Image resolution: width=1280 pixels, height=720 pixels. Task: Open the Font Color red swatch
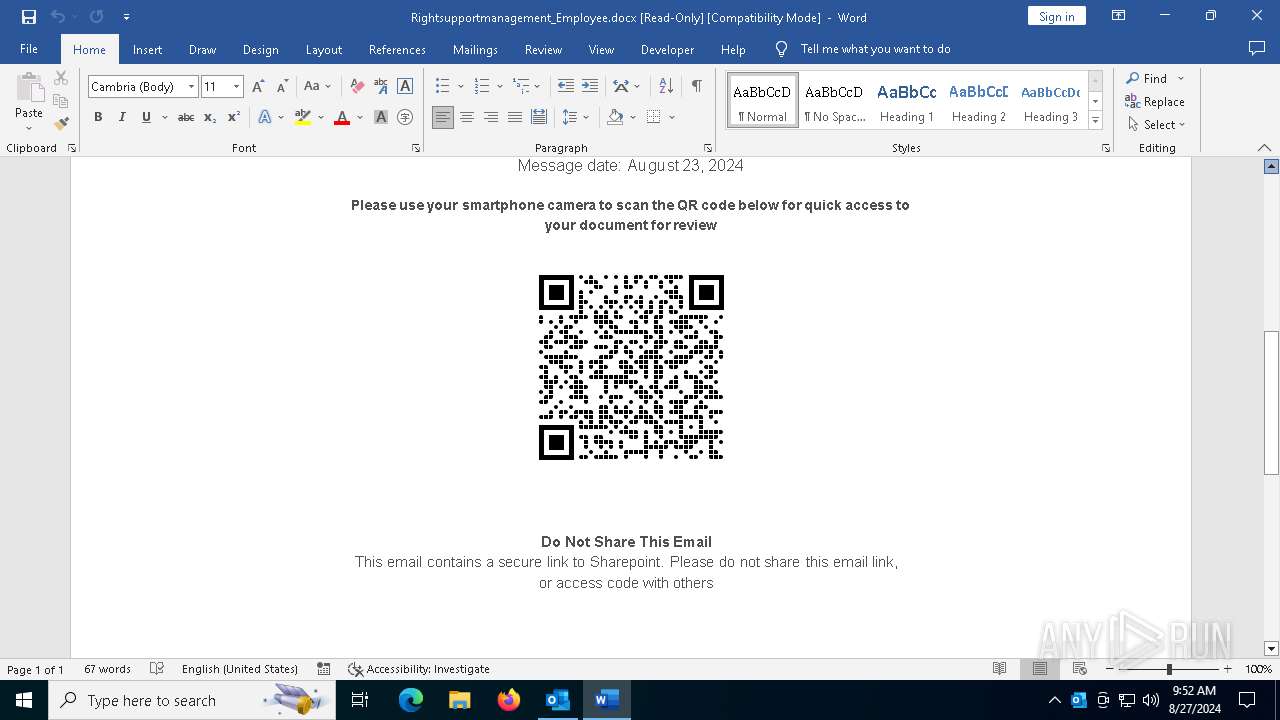[342, 117]
